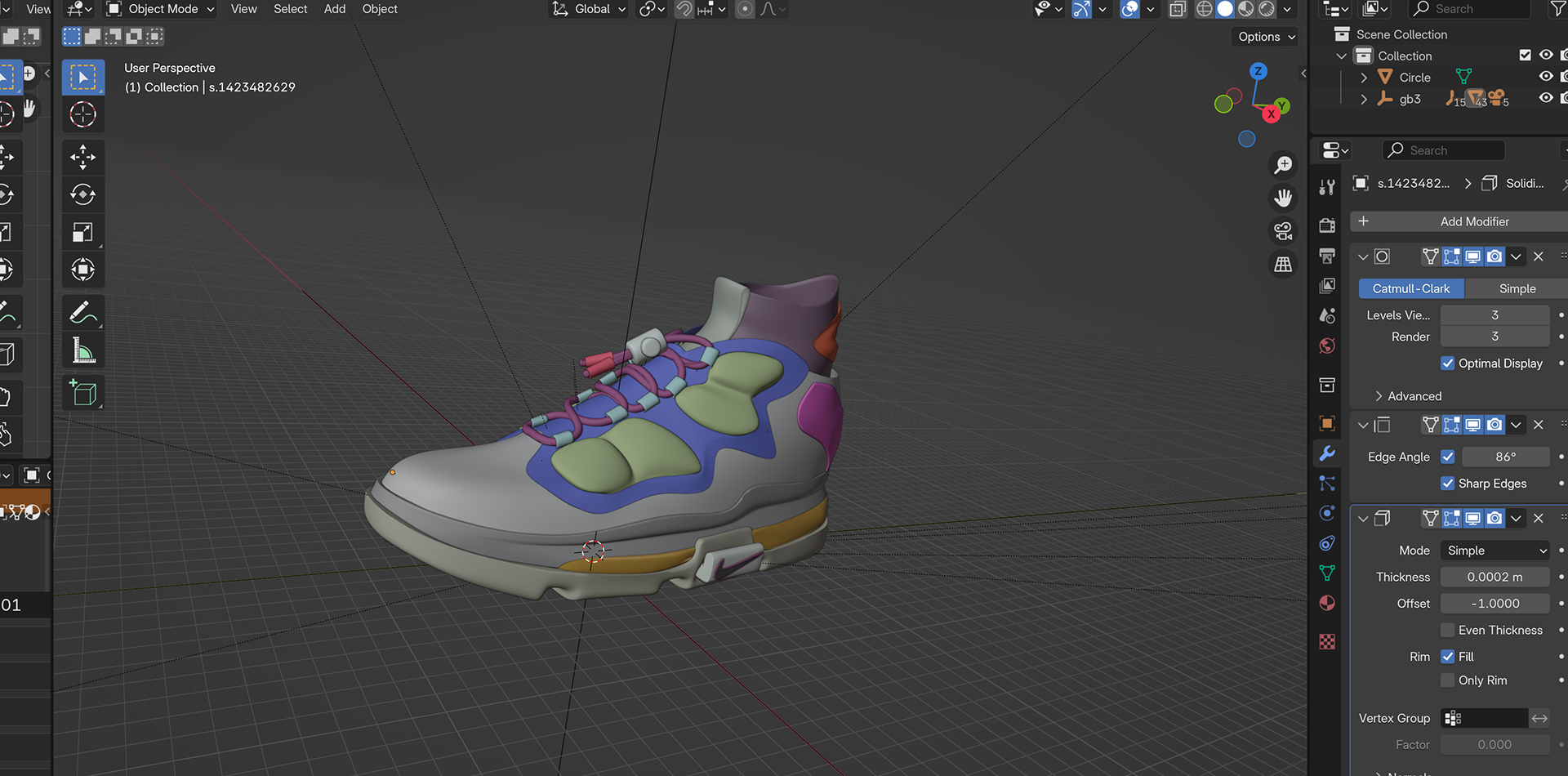Image resolution: width=1568 pixels, height=776 pixels.
Task: Open the Scene properties tab
Action: point(1327,316)
